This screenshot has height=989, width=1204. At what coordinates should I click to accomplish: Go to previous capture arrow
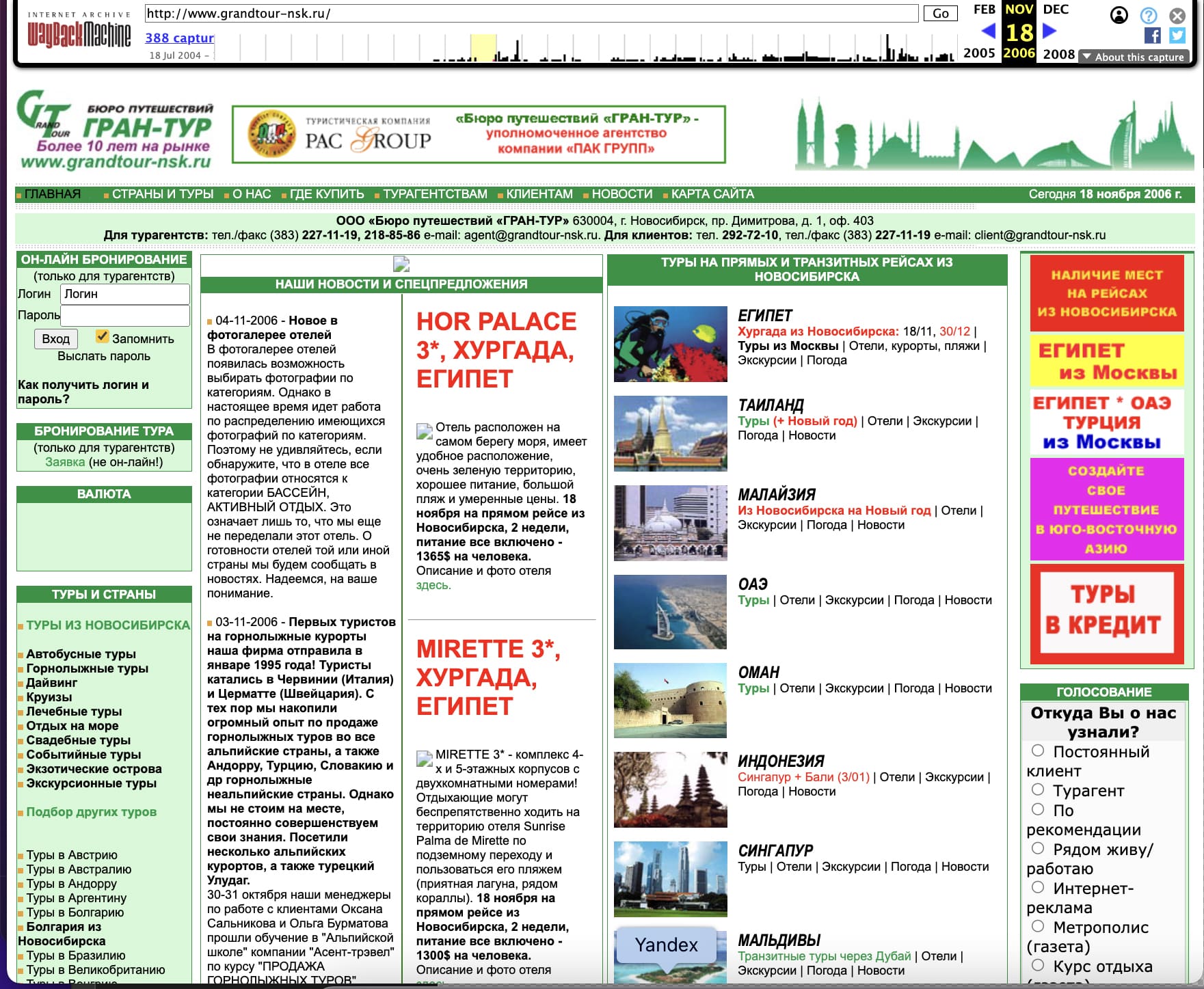pos(988,31)
